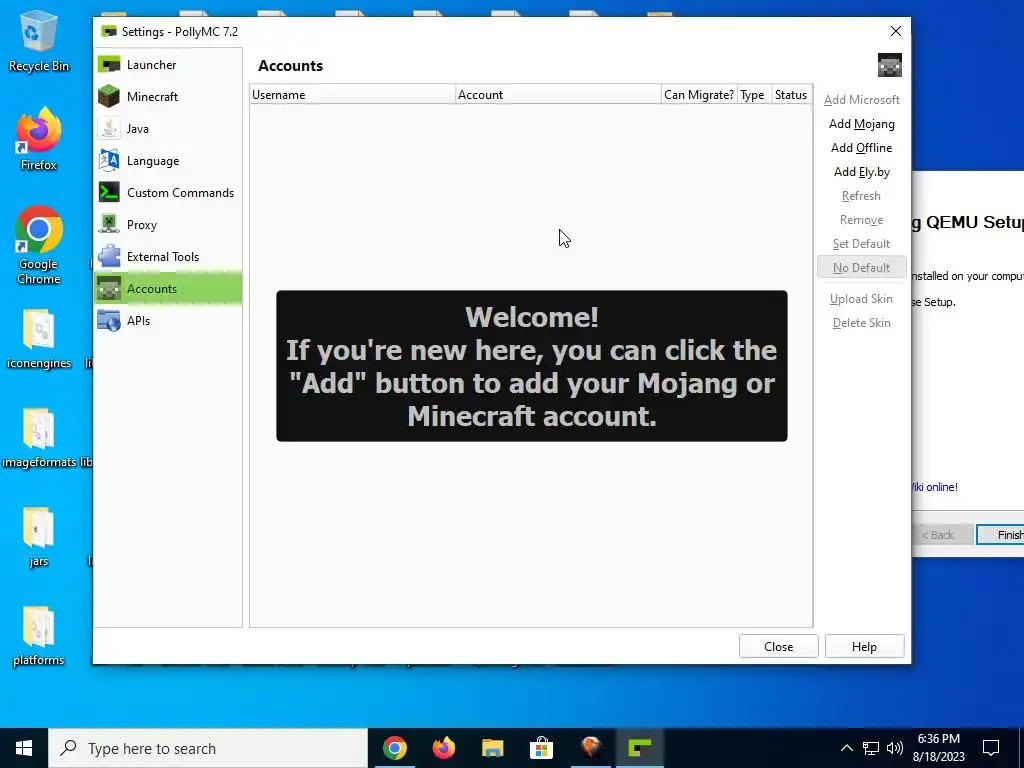Screen dimensions: 1024x768
Task: Click the Can Migrate? column header
Action: (699, 95)
